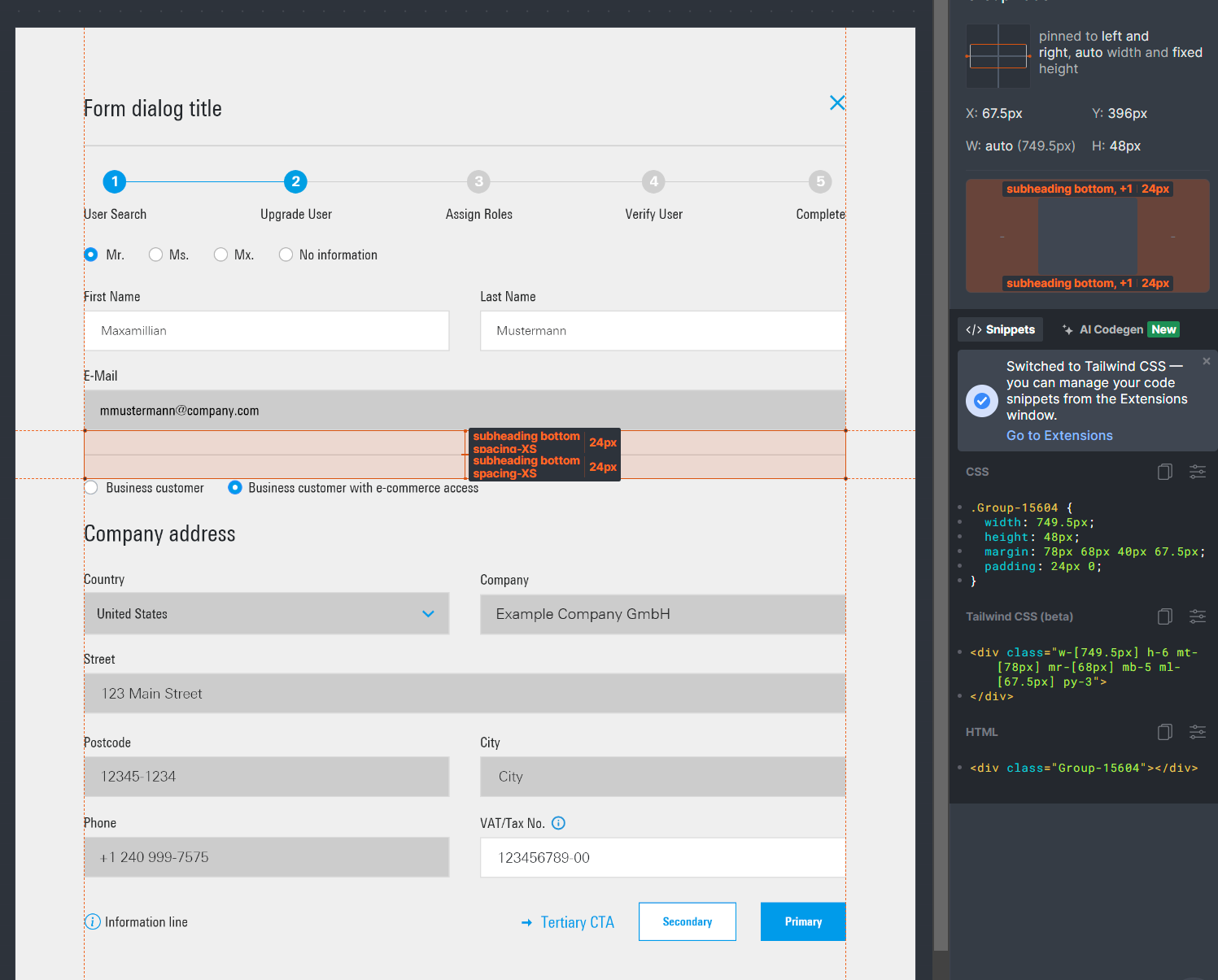
Task: Click the VAT/Tax No. input field
Action: pyautogui.click(x=663, y=857)
